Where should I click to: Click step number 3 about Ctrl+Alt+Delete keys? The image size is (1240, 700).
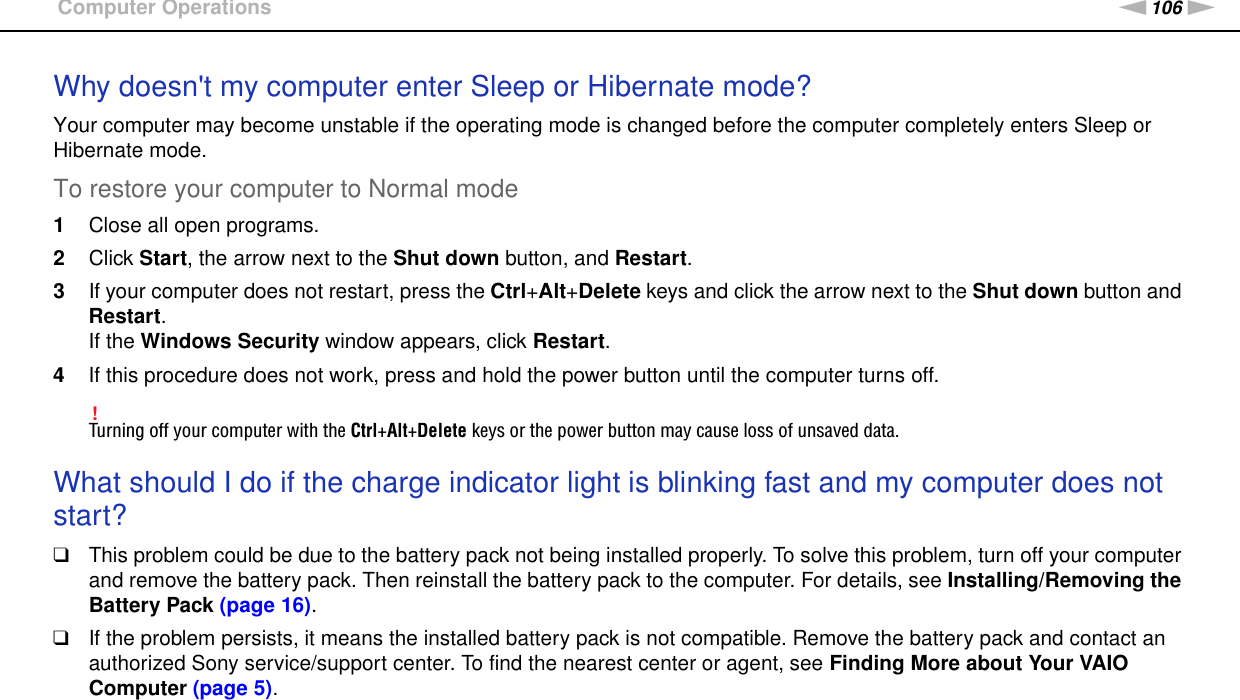click(59, 291)
